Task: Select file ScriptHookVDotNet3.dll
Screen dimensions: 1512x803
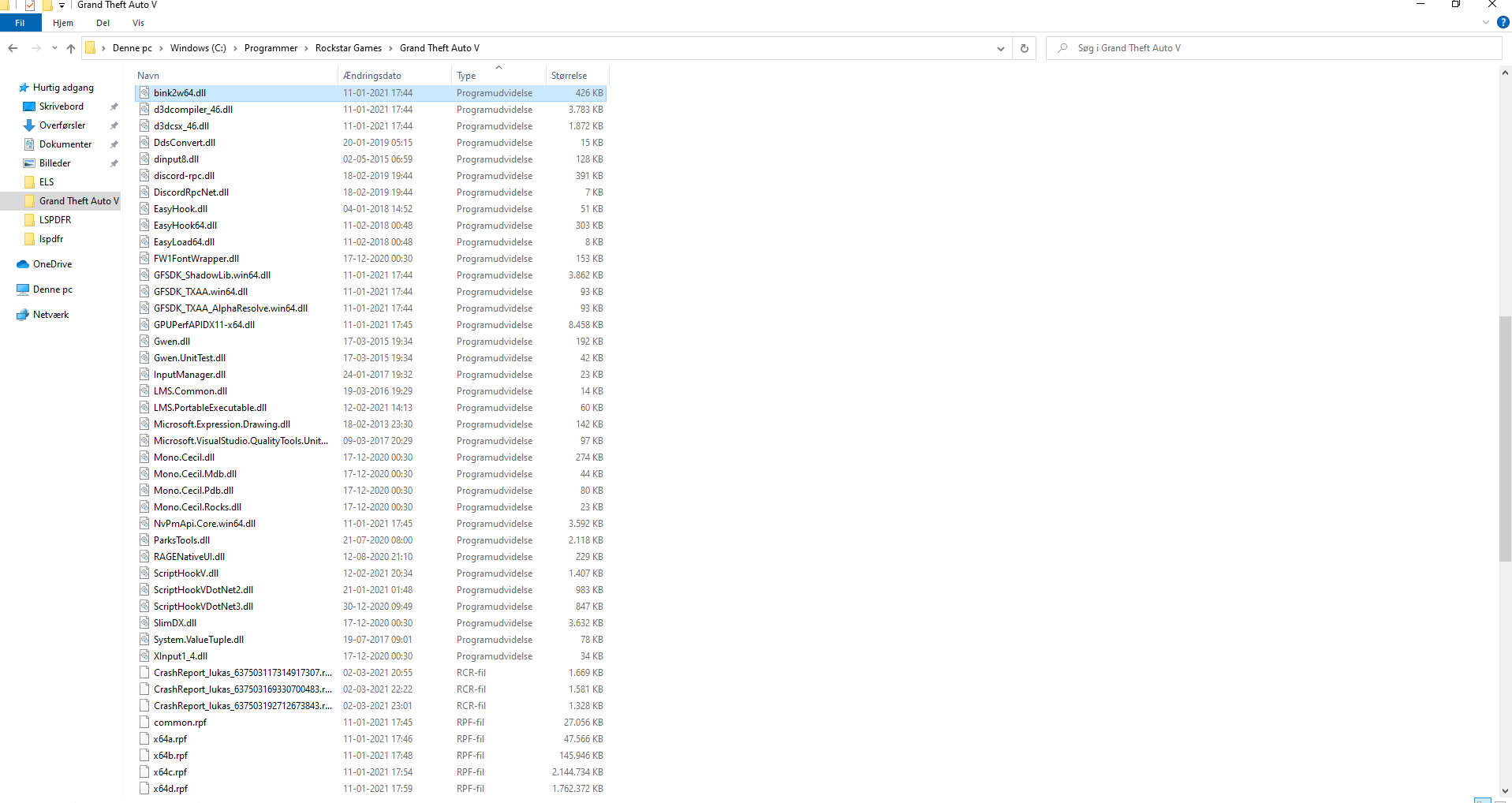Action: [x=371, y=607]
